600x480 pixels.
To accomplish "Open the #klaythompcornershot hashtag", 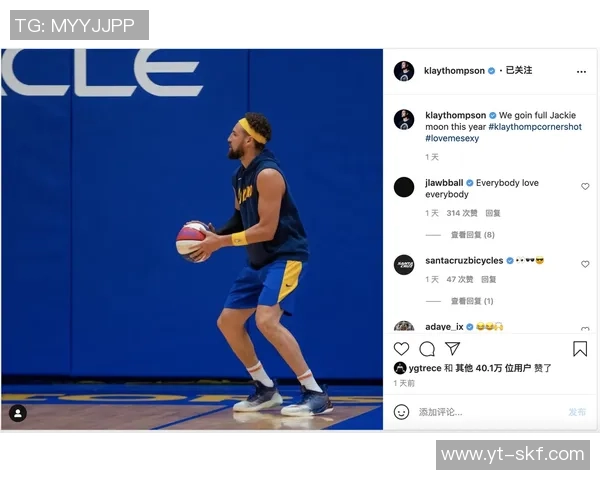I will [535, 127].
